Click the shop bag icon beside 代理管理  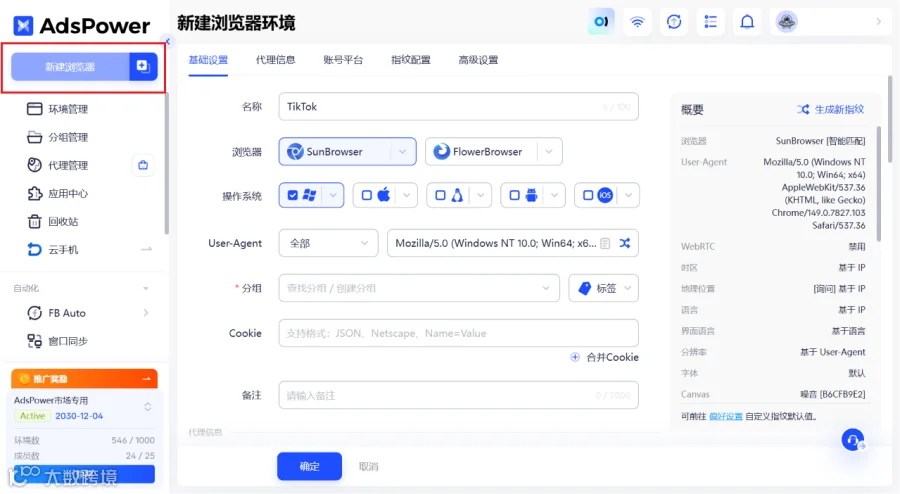[143, 165]
